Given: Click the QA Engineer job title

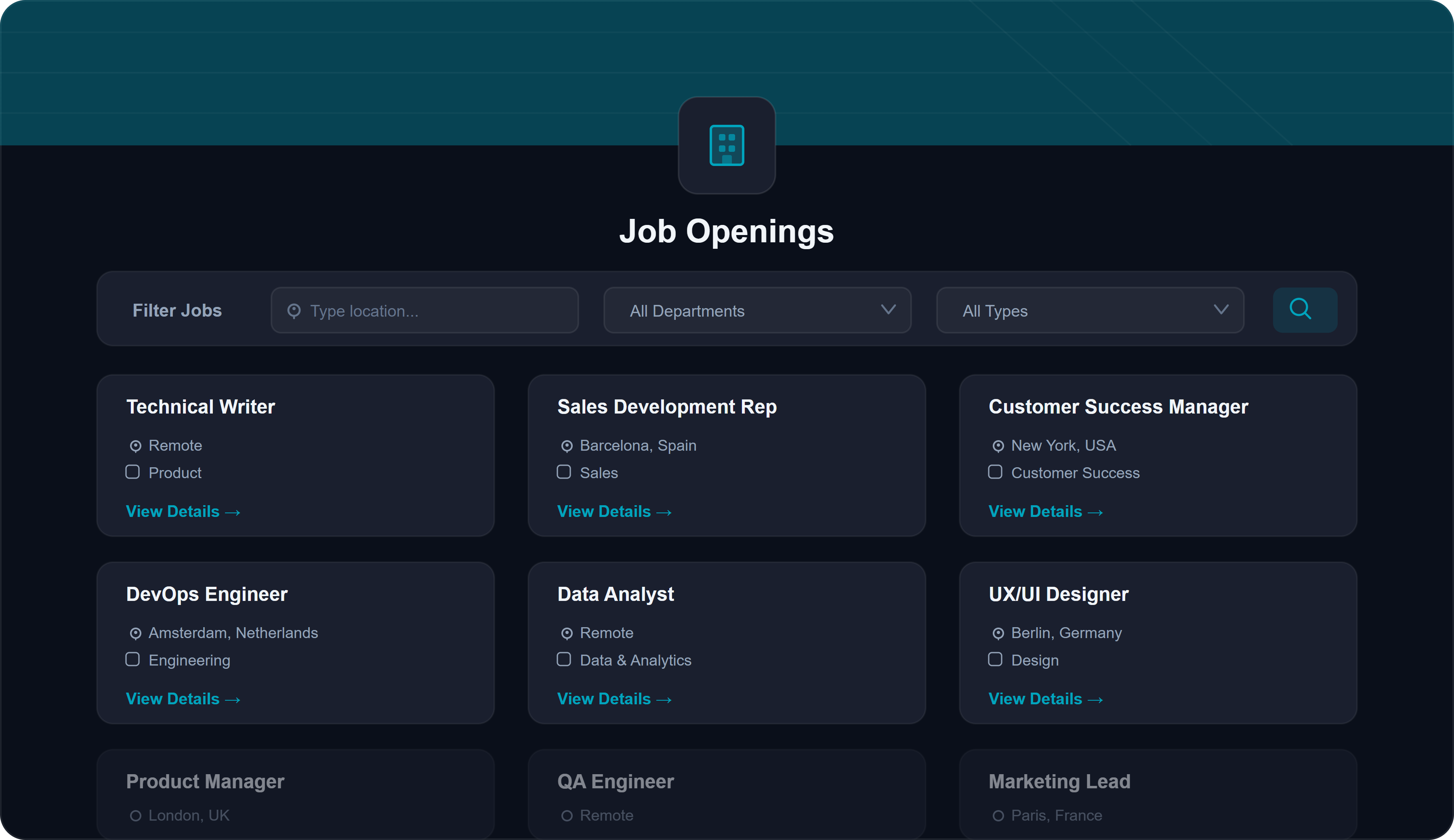Looking at the screenshot, I should click(x=616, y=782).
